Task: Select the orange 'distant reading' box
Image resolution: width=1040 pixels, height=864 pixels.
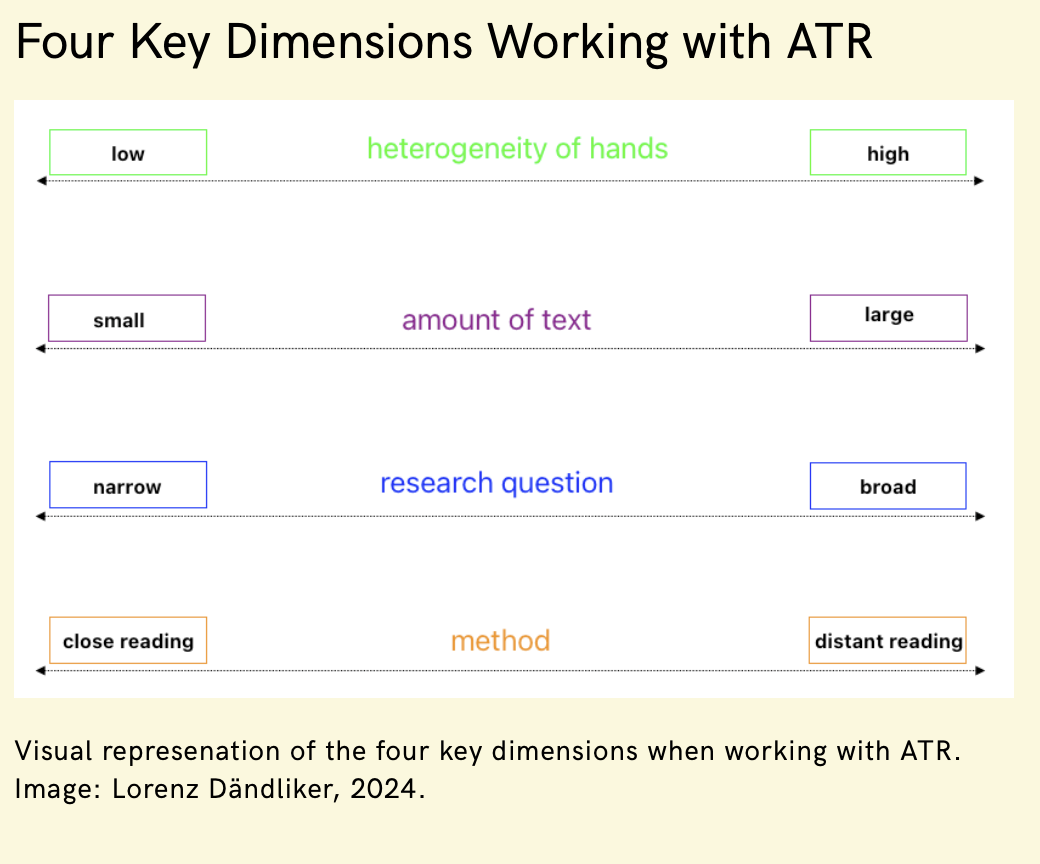Action: click(x=887, y=640)
